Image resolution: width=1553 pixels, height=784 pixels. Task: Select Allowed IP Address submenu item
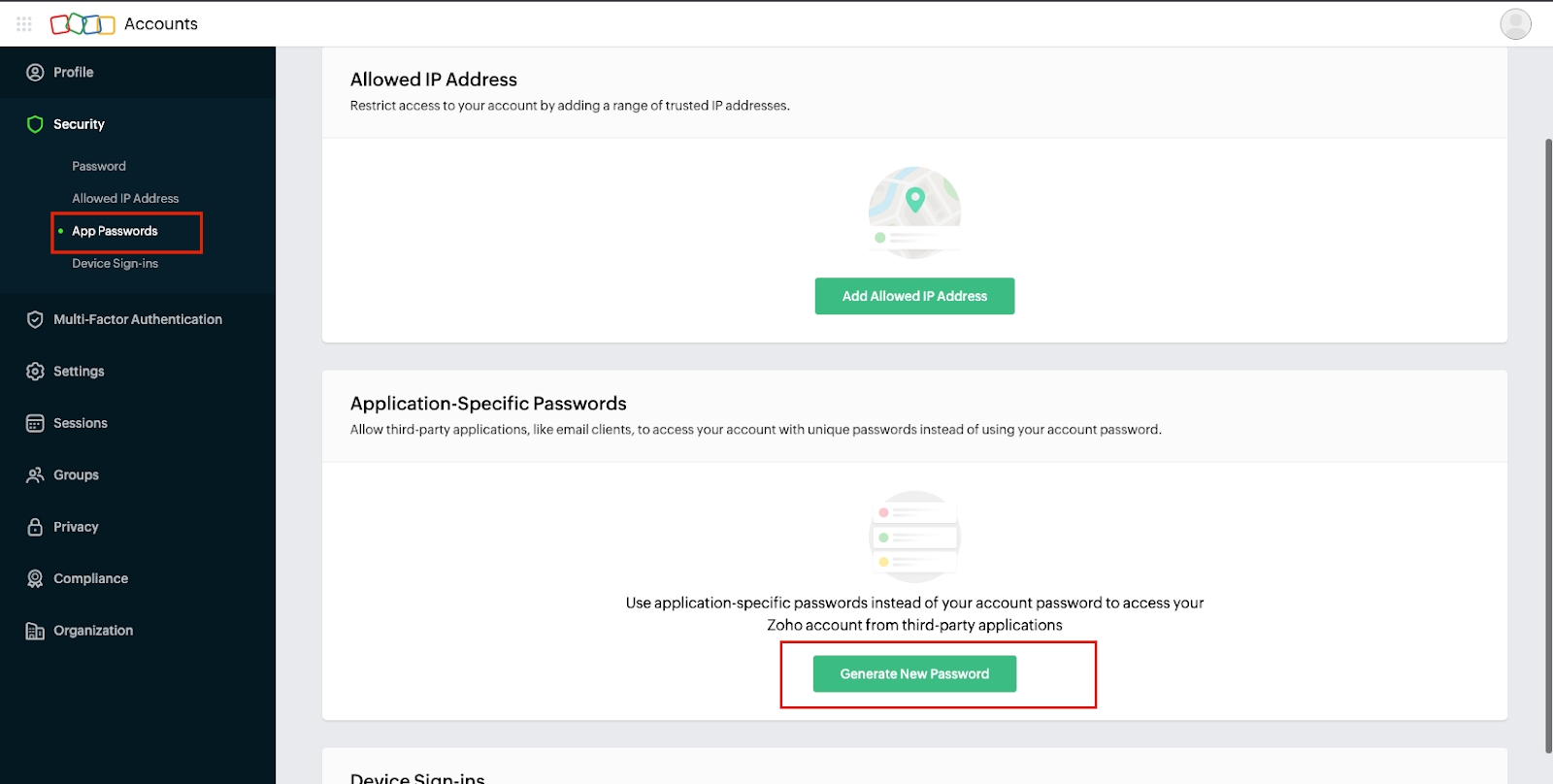coord(125,199)
